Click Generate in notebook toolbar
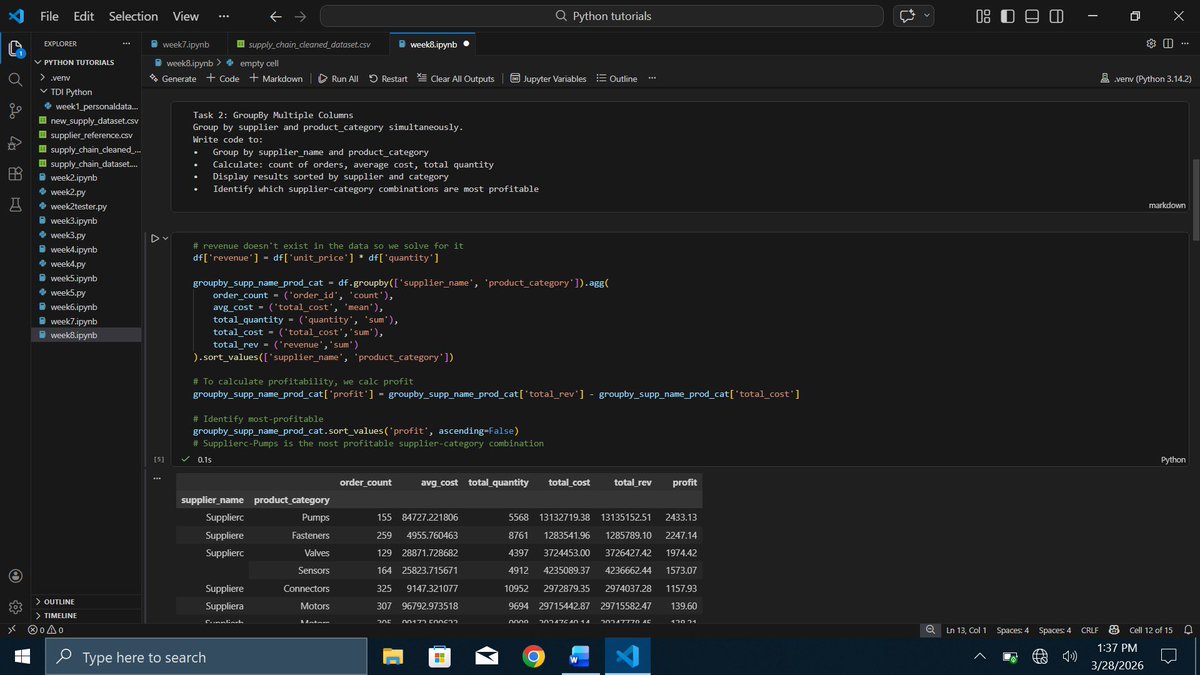Screen dimensions: 1200x675 point(173,78)
